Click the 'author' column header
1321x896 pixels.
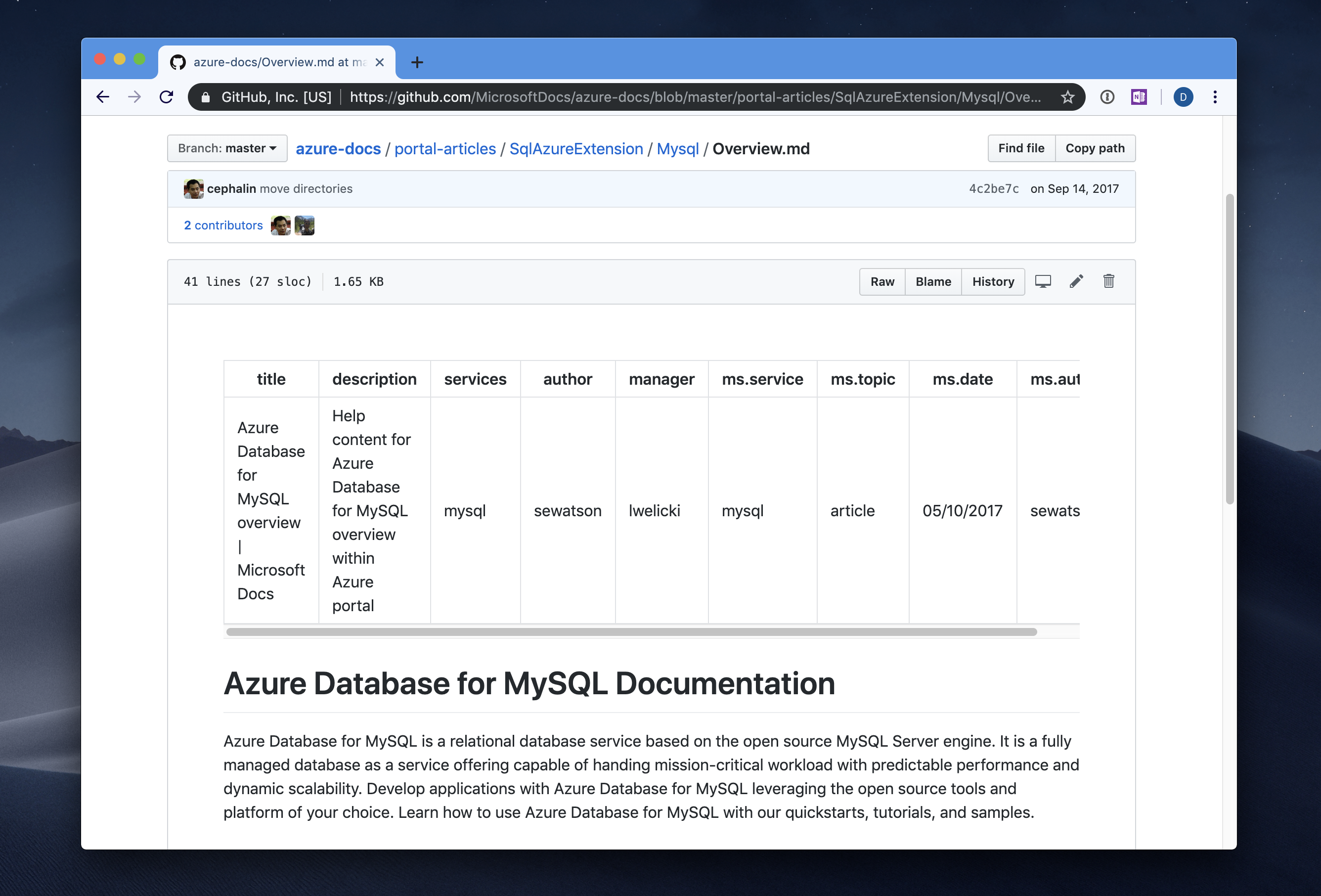click(567, 379)
